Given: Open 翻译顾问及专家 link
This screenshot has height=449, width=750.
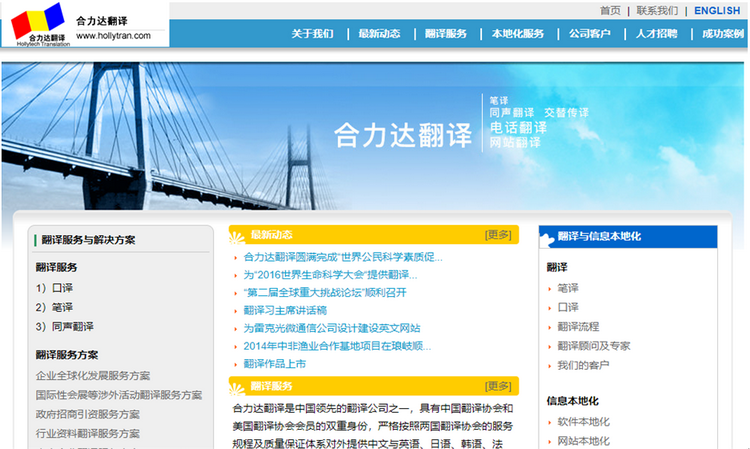Looking at the screenshot, I should click(x=594, y=346).
